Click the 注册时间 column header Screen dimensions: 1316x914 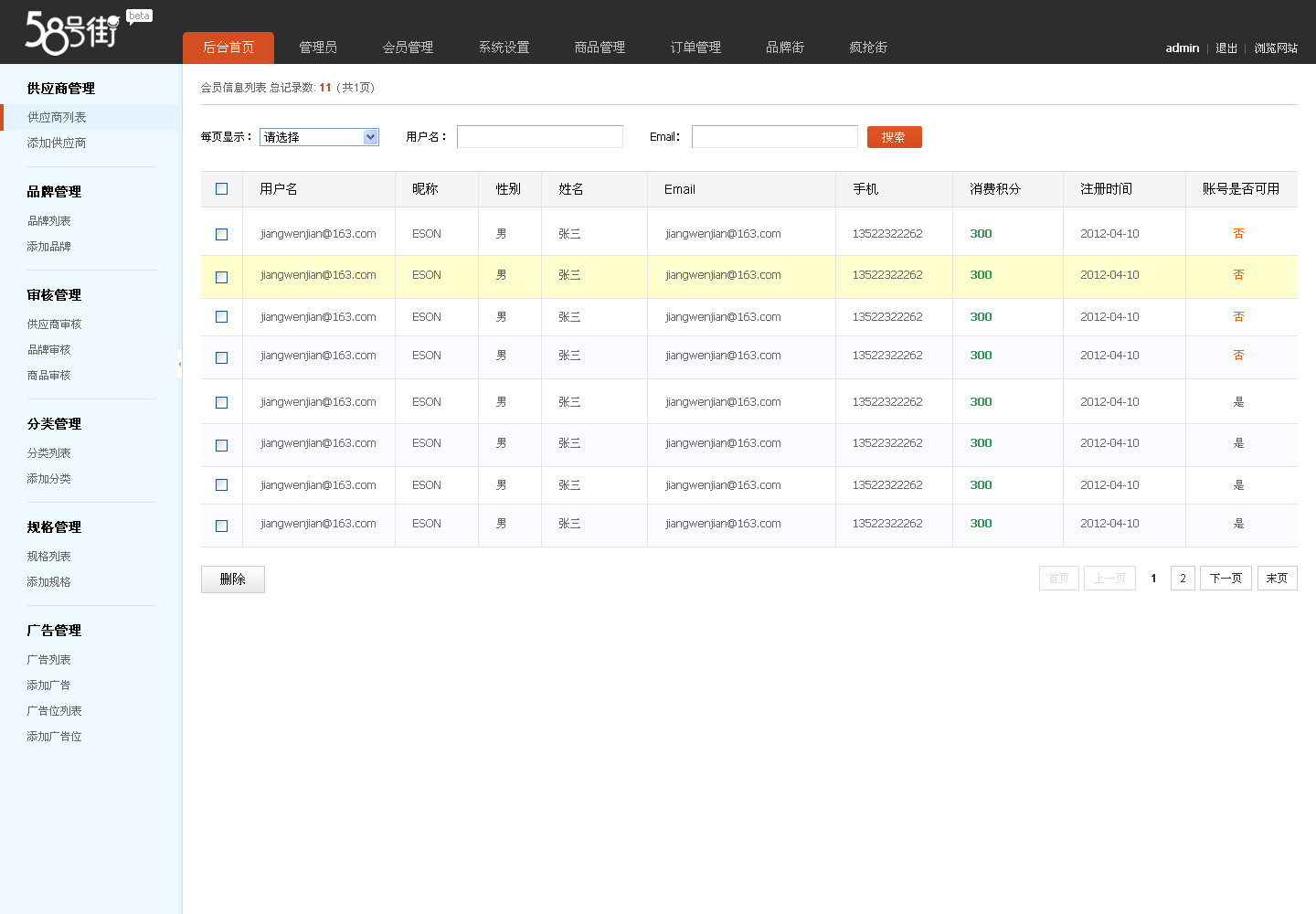(x=1106, y=189)
